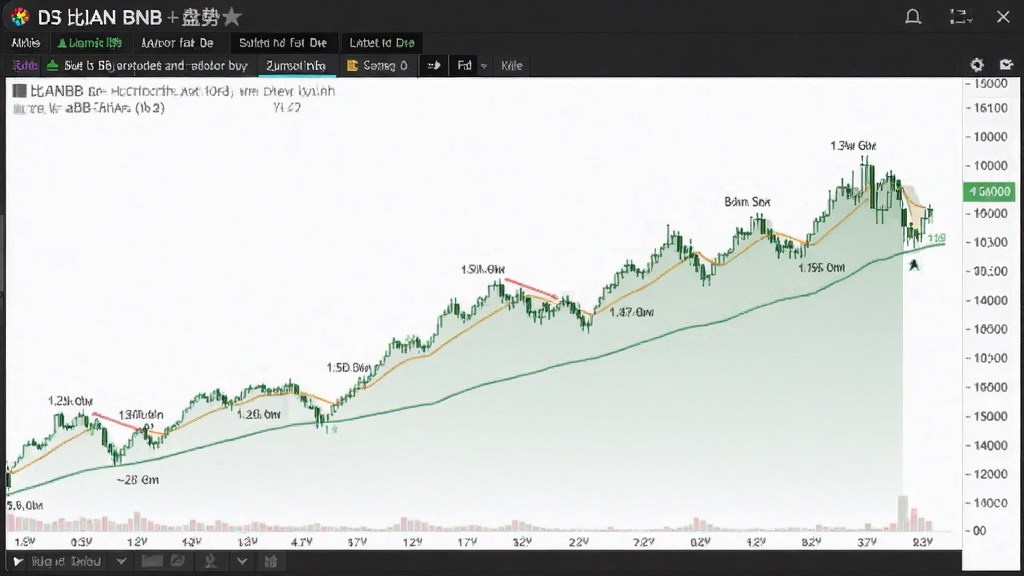The width and height of the screenshot is (1024, 576).
Task: Switch to the cyan-underlined toolbar tab
Action: (x=296, y=66)
